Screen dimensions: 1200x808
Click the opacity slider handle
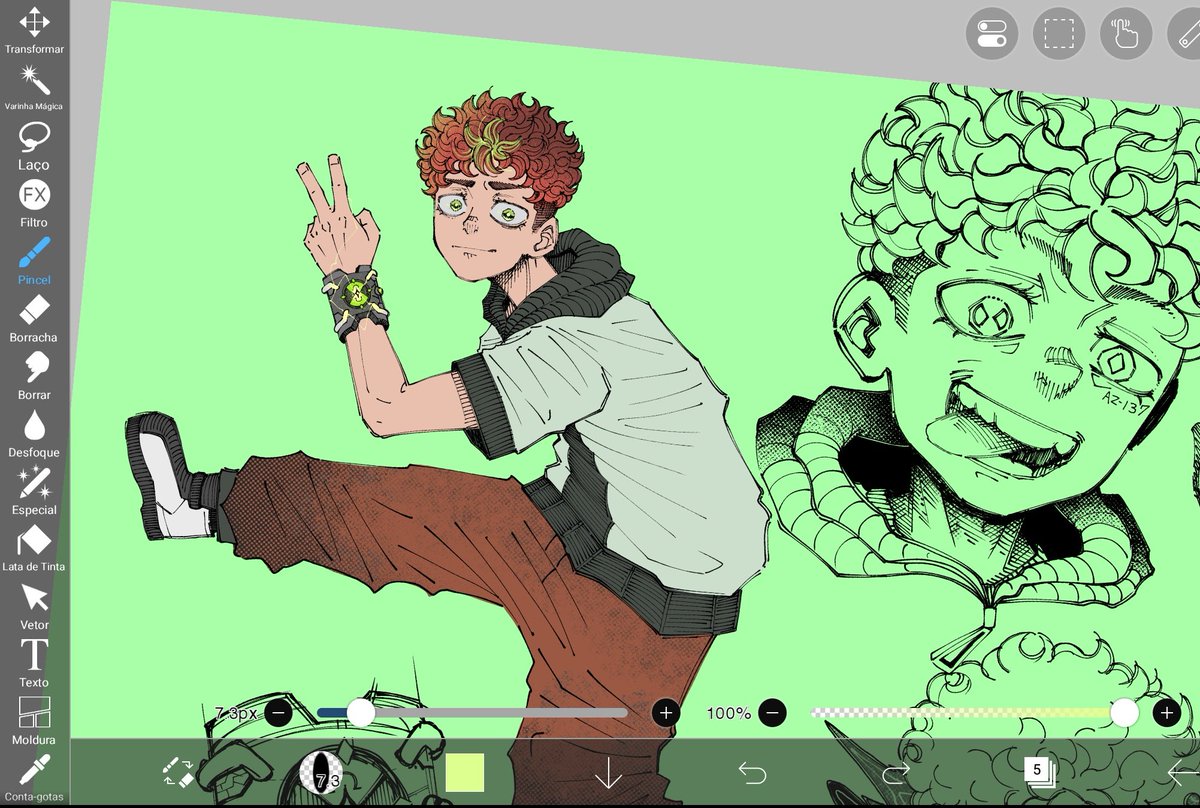click(x=1125, y=712)
